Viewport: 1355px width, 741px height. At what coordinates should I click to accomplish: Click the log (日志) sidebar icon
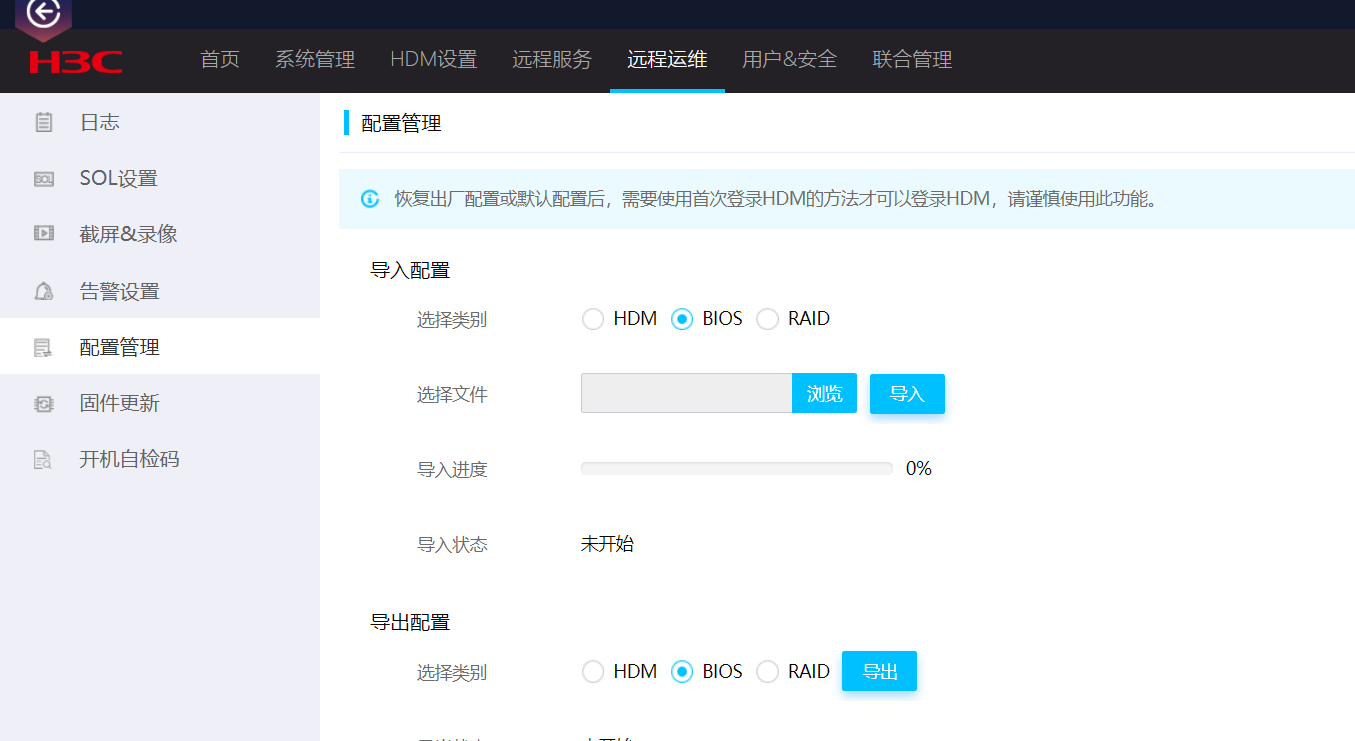coord(43,122)
